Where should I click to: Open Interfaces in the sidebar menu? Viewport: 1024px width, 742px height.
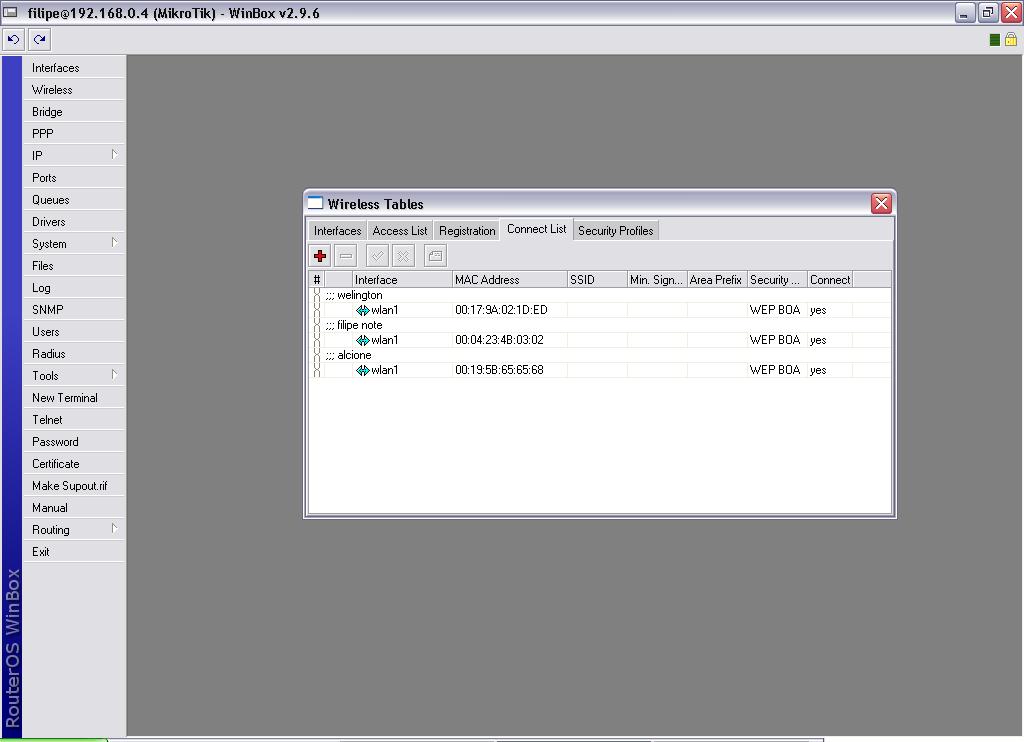click(x=74, y=68)
